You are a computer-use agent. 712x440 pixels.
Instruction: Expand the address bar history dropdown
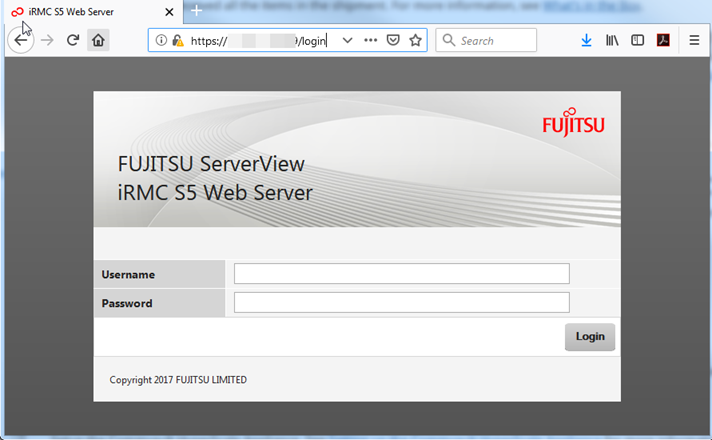347,40
